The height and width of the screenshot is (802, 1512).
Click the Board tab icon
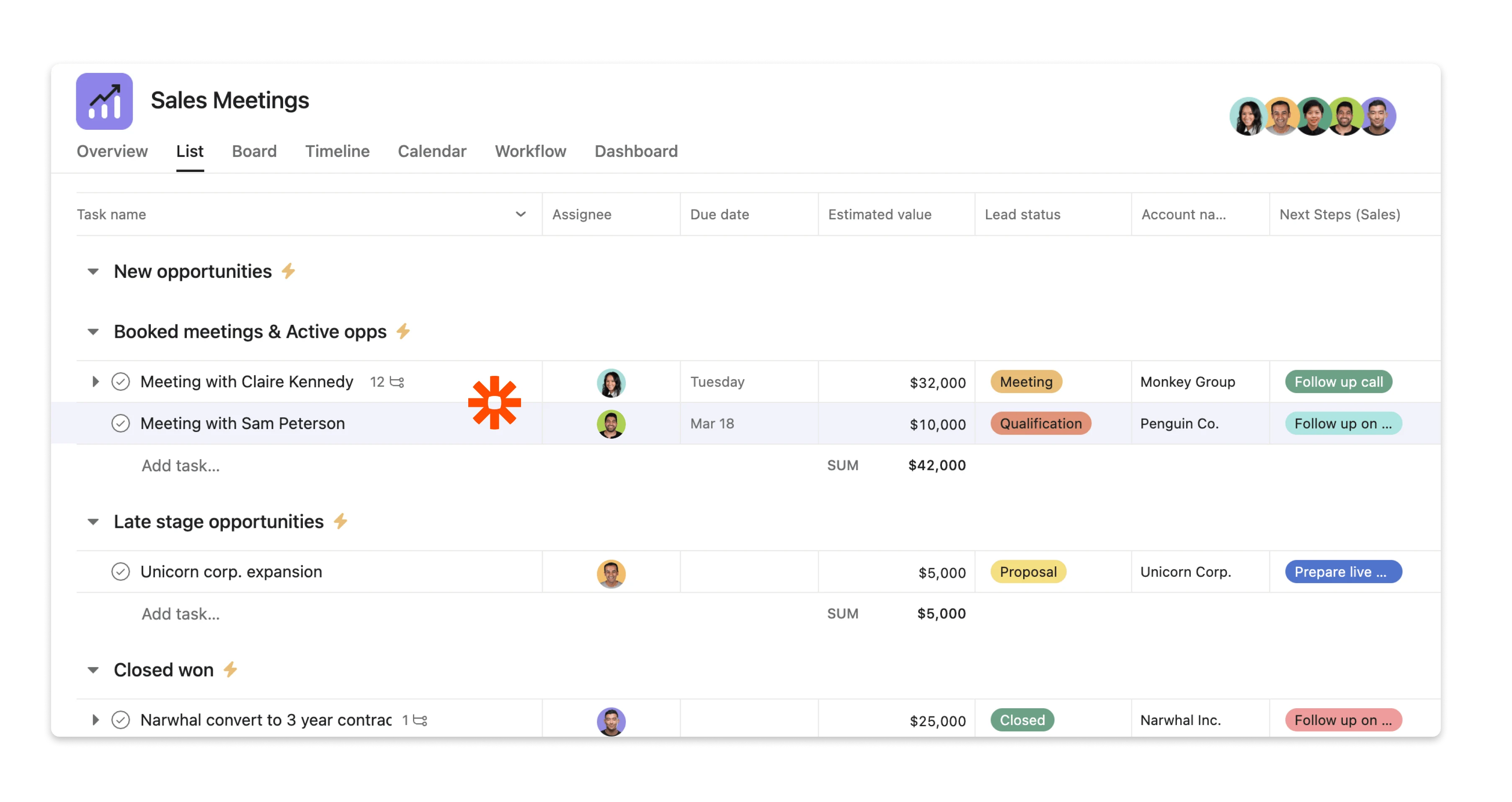coord(254,151)
